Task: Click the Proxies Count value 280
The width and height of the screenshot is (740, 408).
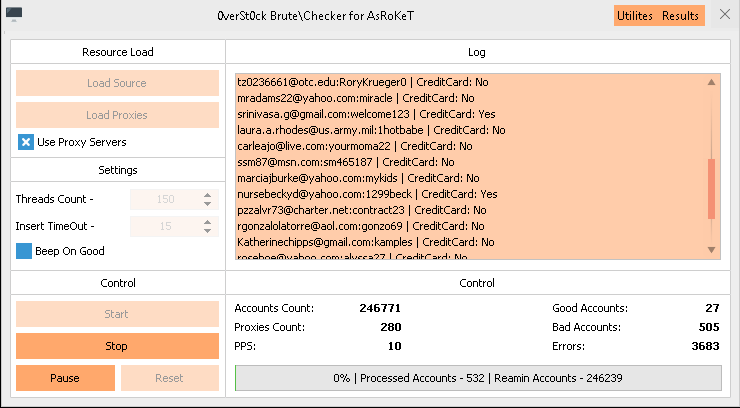Action: click(391, 327)
